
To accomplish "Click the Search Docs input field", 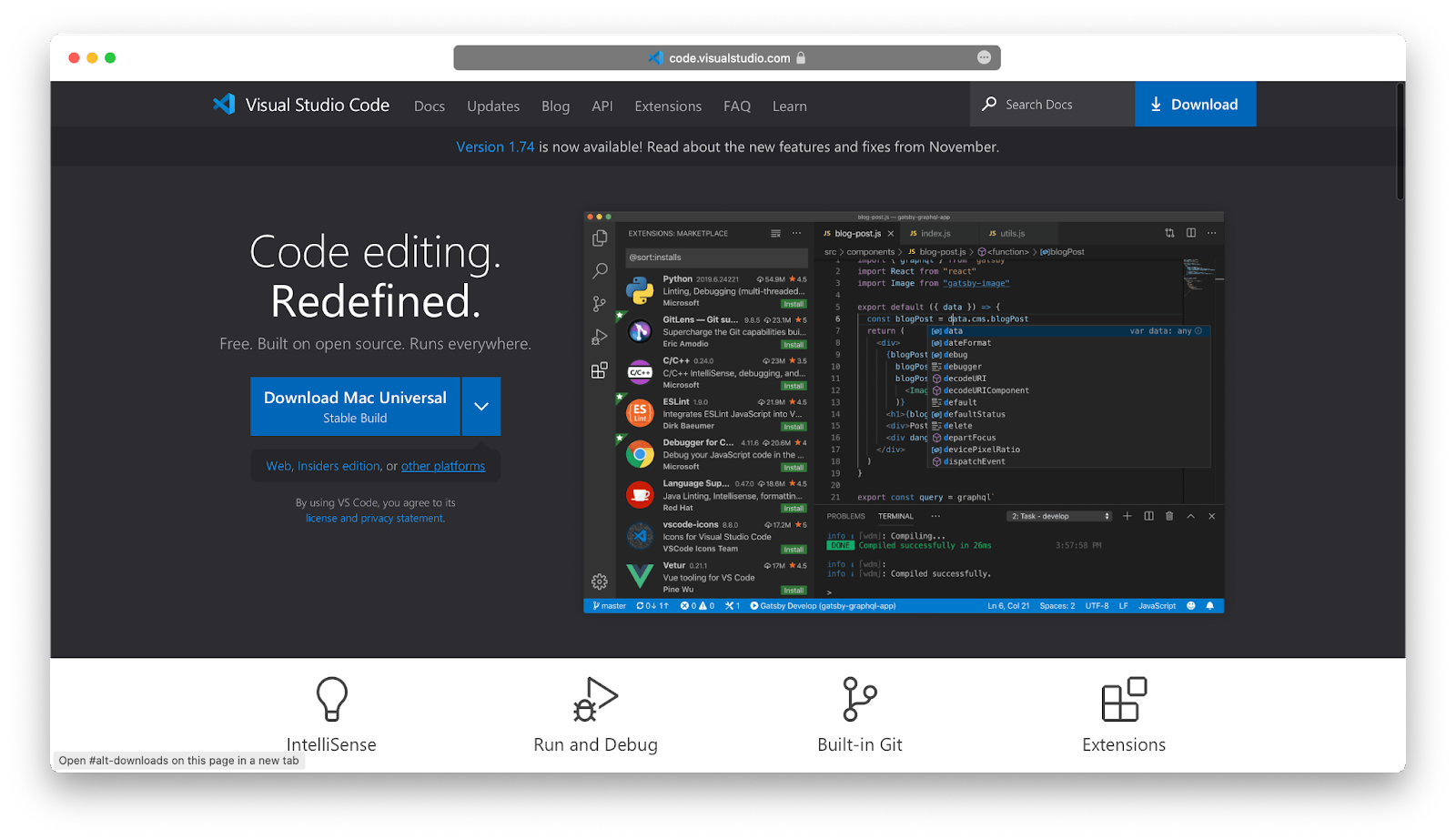I will (x=1053, y=104).
